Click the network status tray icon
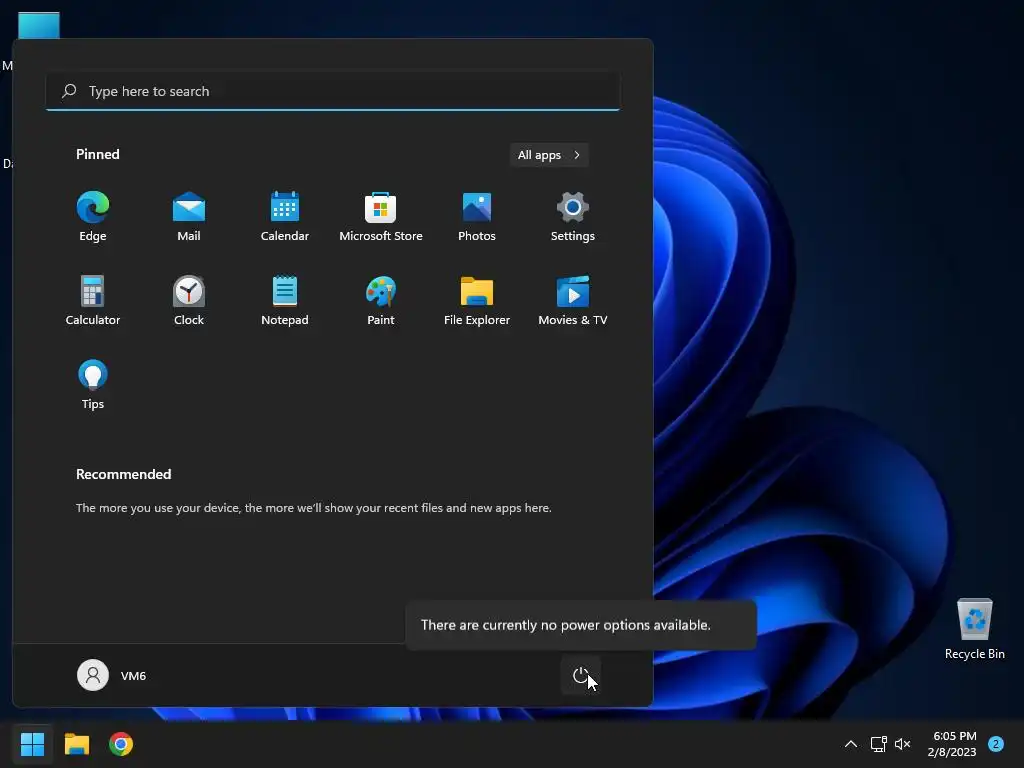The width and height of the screenshot is (1024, 768). point(878,744)
